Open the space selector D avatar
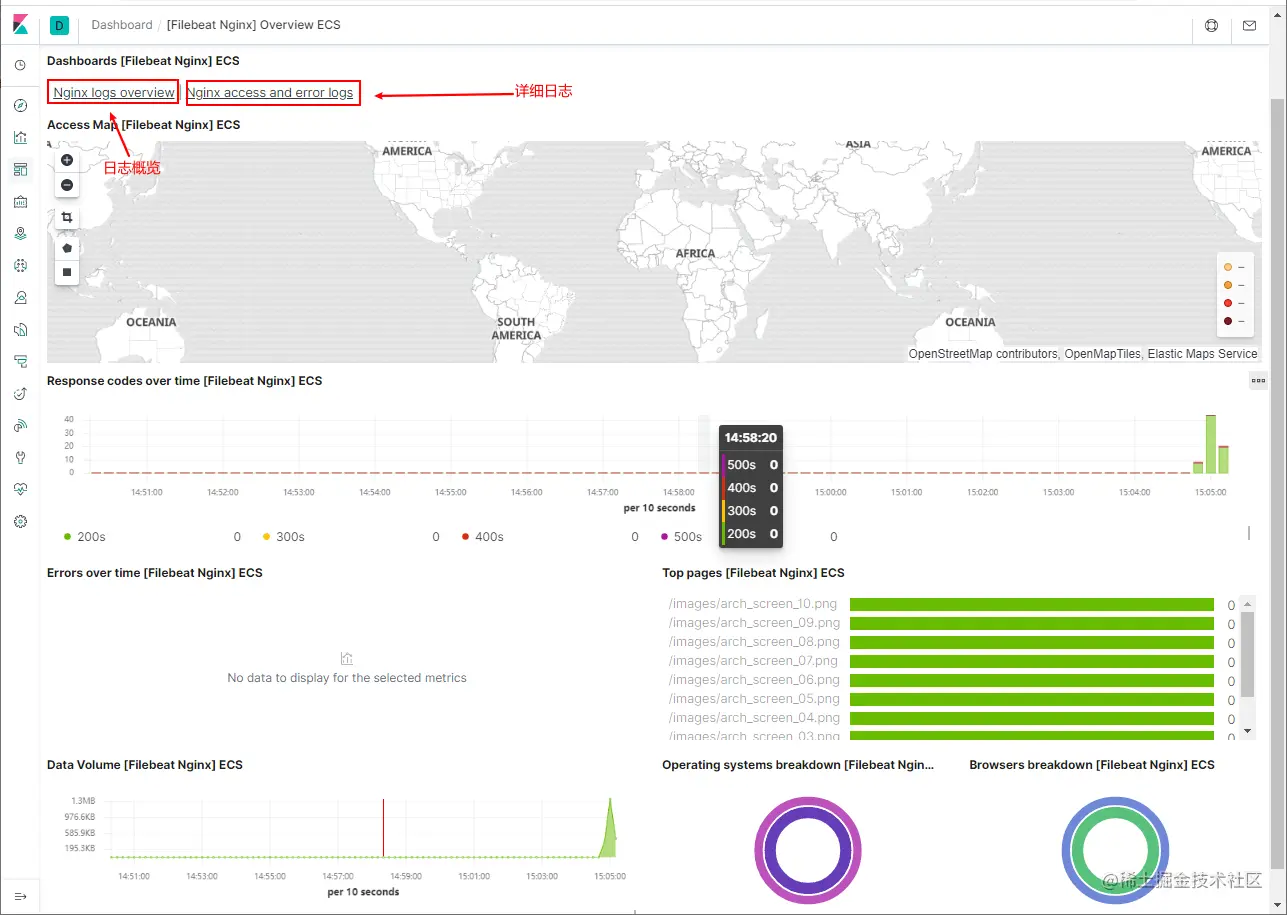Image resolution: width=1287 pixels, height=915 pixels. pos(58,25)
